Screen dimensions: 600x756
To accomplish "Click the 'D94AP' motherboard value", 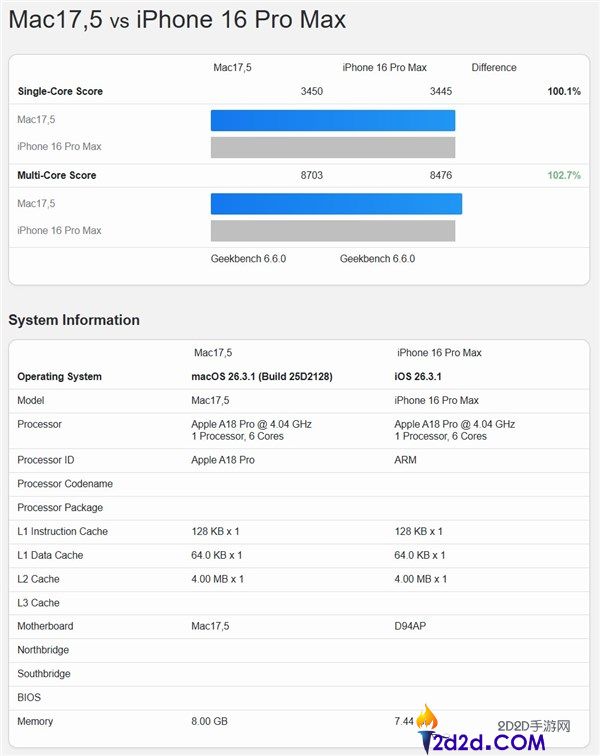I will tap(410, 626).
